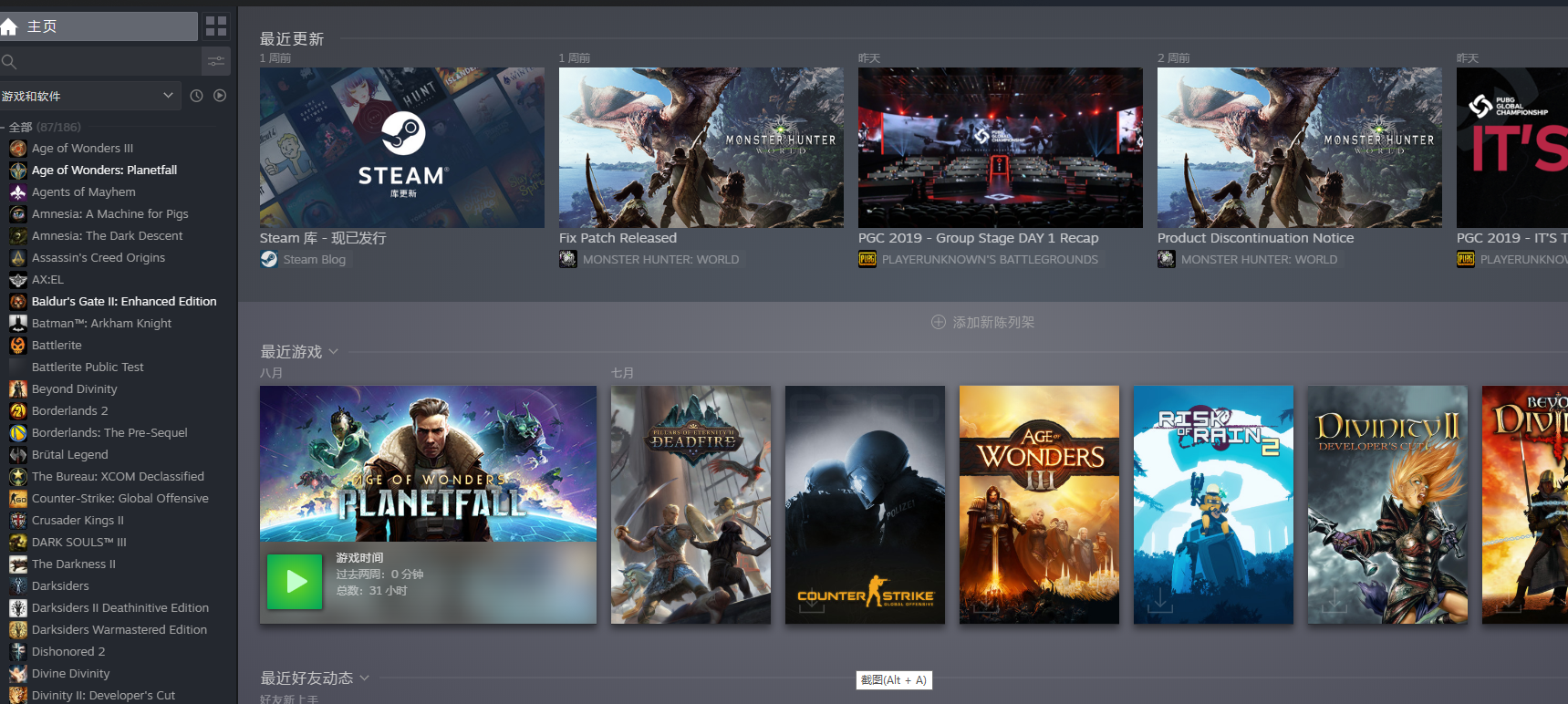The width and height of the screenshot is (1568, 704).
Task: Collapse the 全部 games category
Action: click(x=4, y=127)
